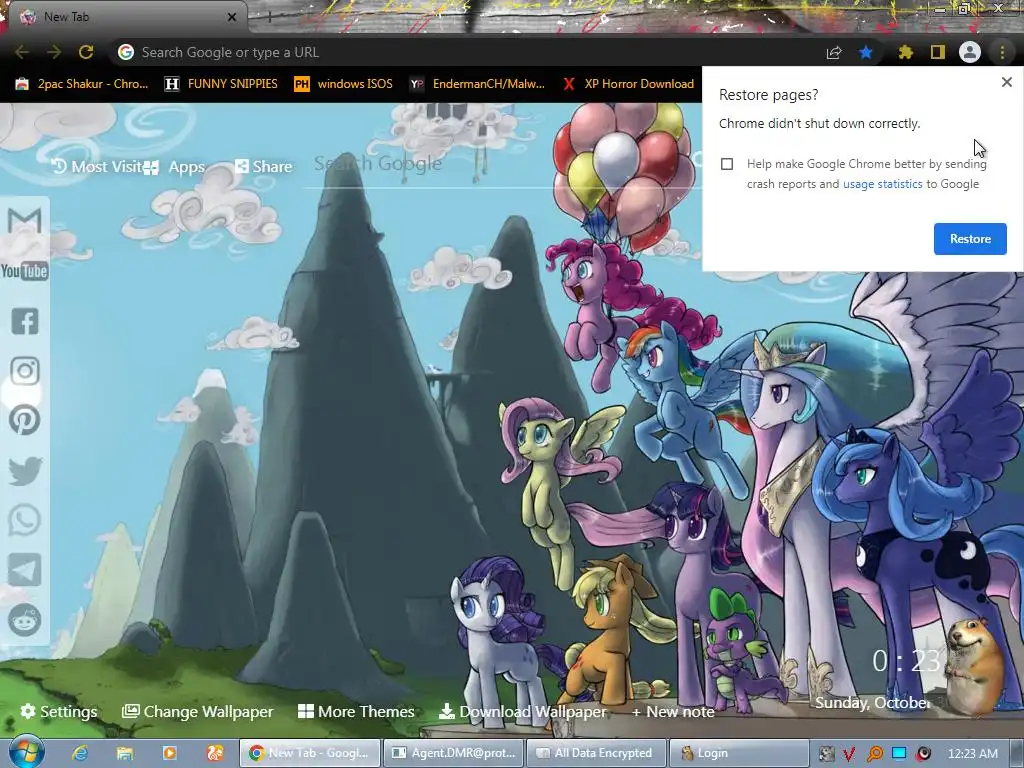Switch to New Tab - Google taskbar item
Viewport: 1024px width, 768px height.
pyautogui.click(x=310, y=753)
